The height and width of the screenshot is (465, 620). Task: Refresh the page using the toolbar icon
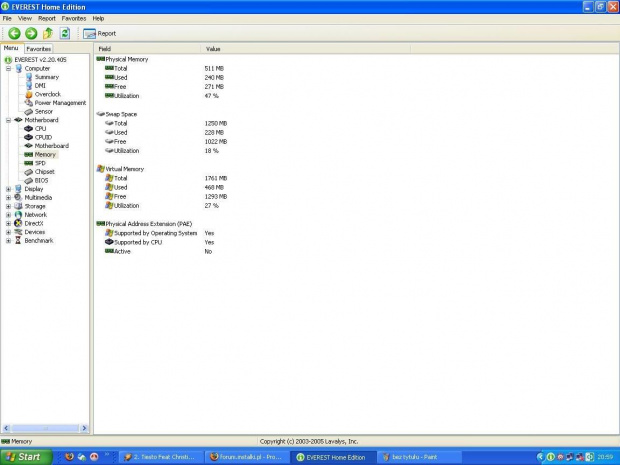64,33
